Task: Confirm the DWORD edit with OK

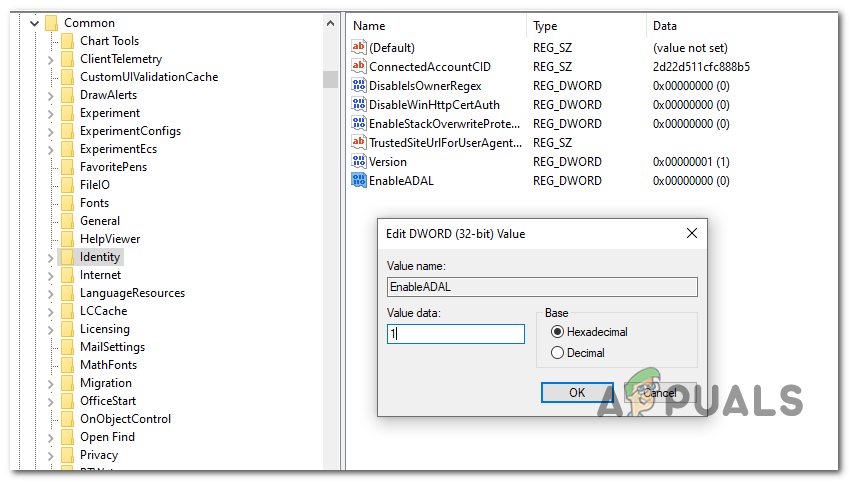Action: click(x=577, y=393)
